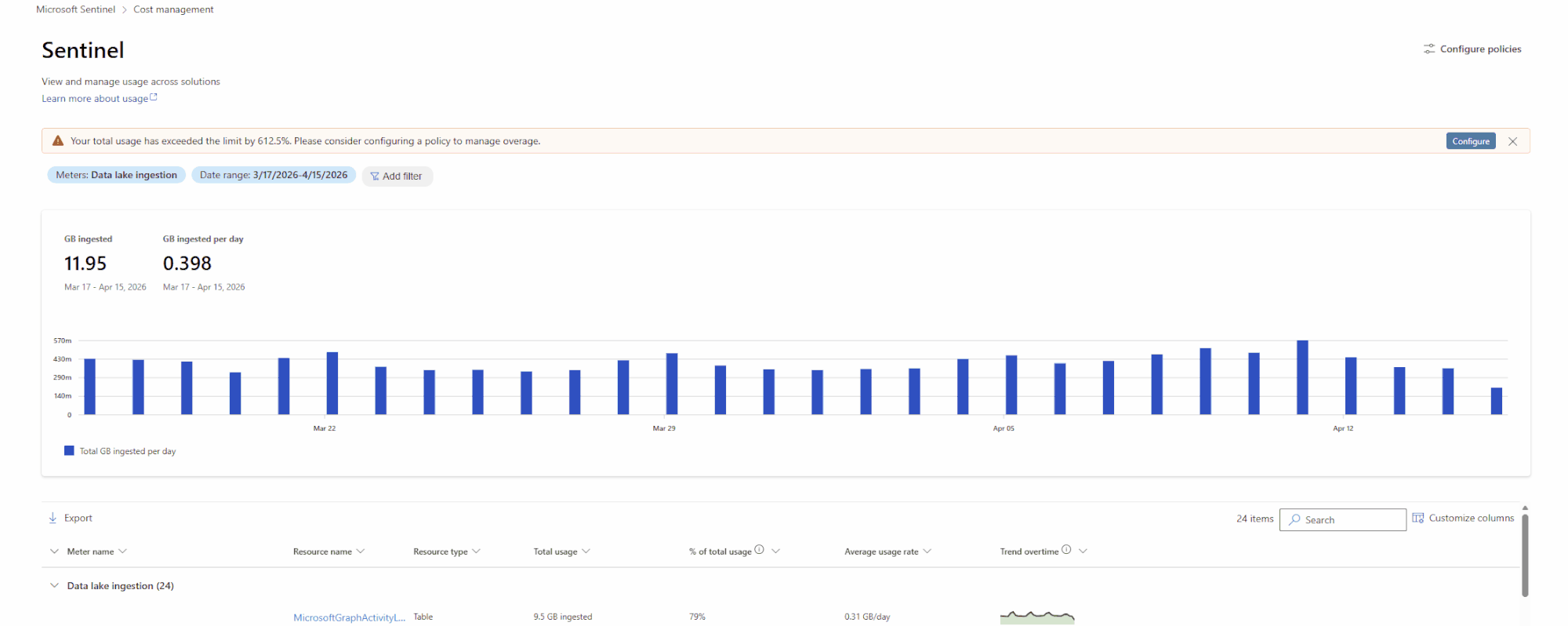Open the Trend overtime column dropdown
The height and width of the screenshot is (626, 1568).
pos(1083,551)
